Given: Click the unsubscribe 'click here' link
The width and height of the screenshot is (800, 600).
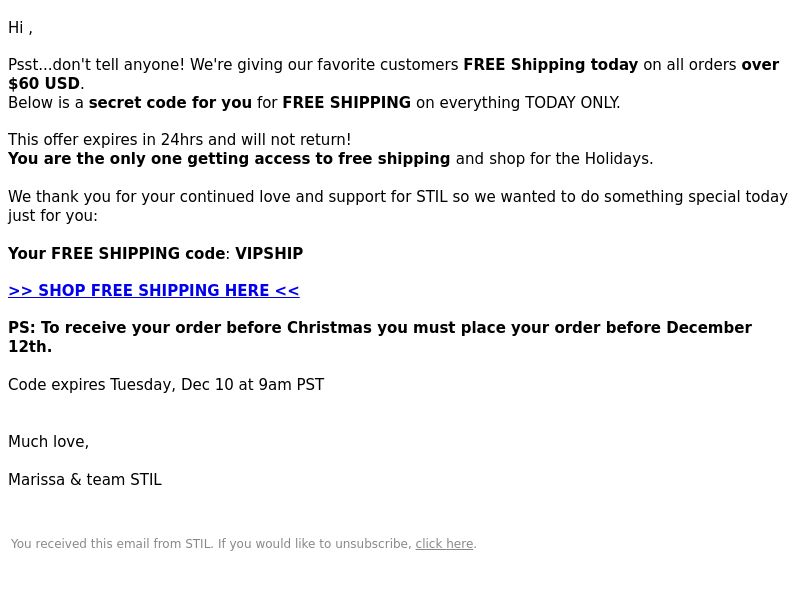Looking at the screenshot, I should 444,544.
